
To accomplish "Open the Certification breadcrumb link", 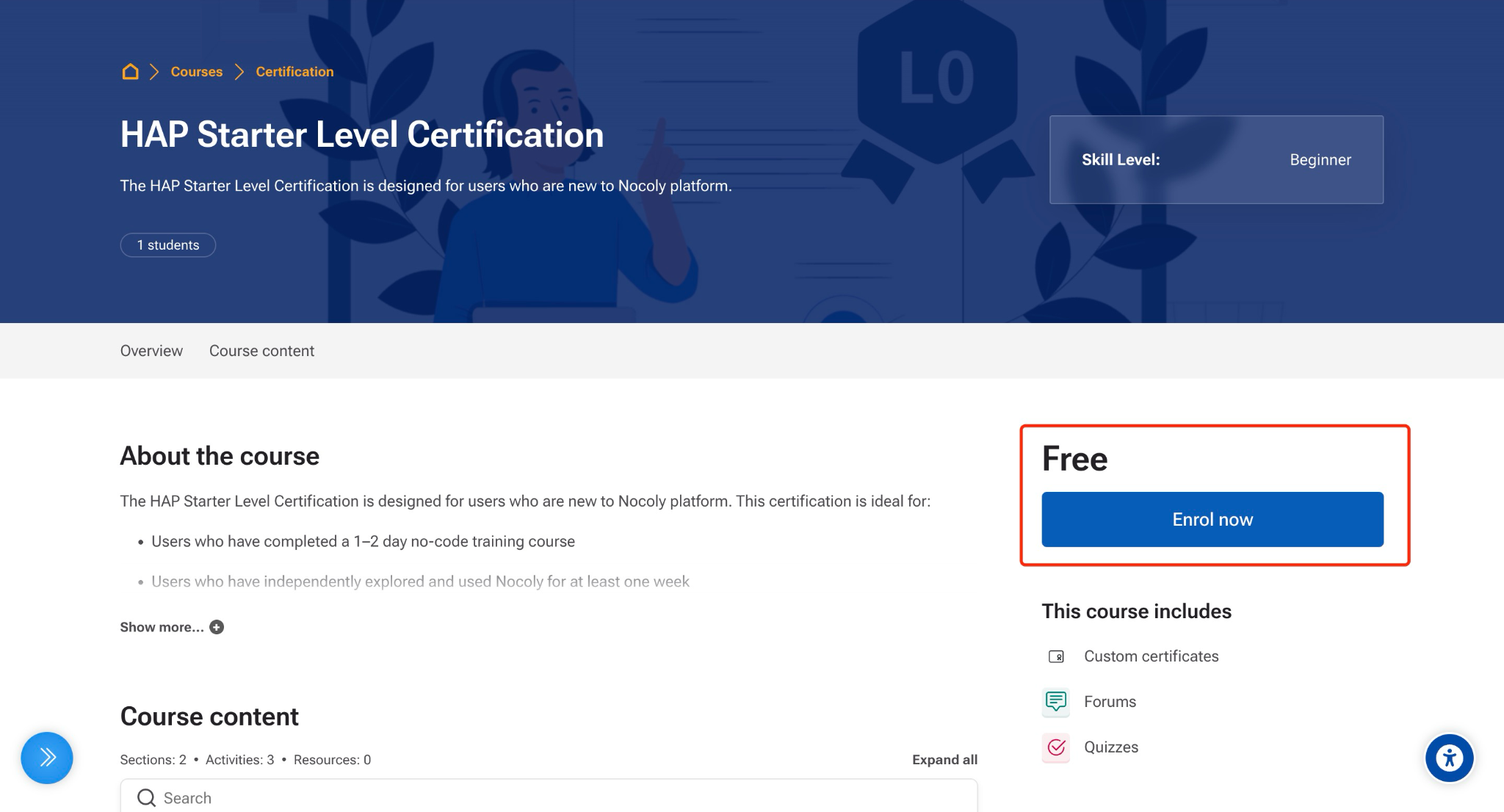I will [294, 71].
